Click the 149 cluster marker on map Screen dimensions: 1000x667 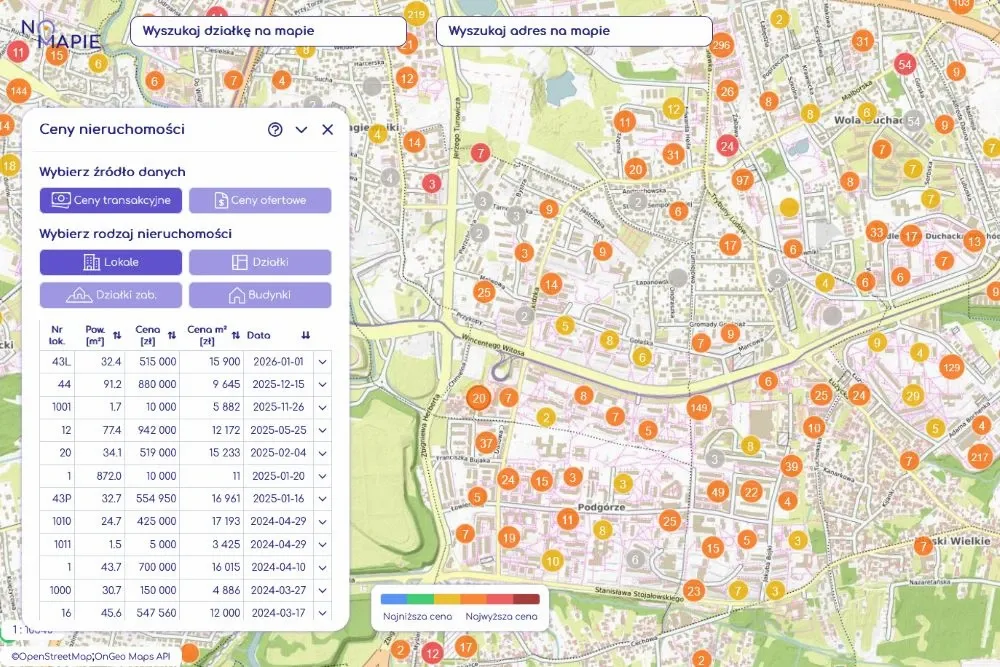click(x=698, y=407)
